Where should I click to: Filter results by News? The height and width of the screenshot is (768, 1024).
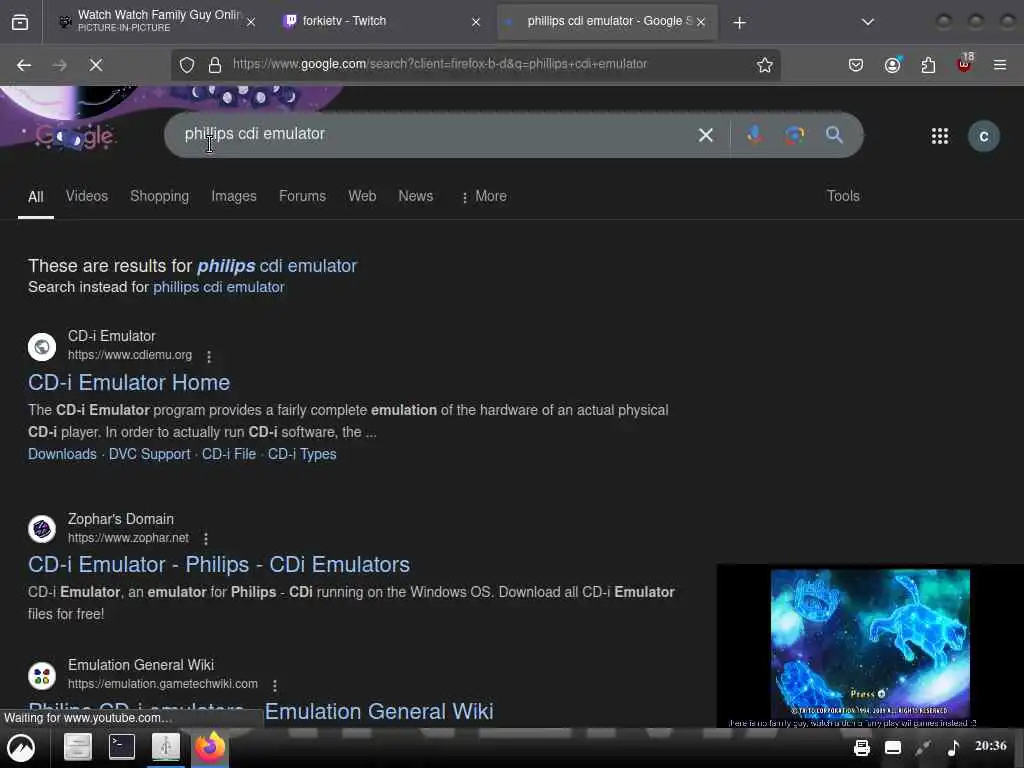click(x=415, y=196)
